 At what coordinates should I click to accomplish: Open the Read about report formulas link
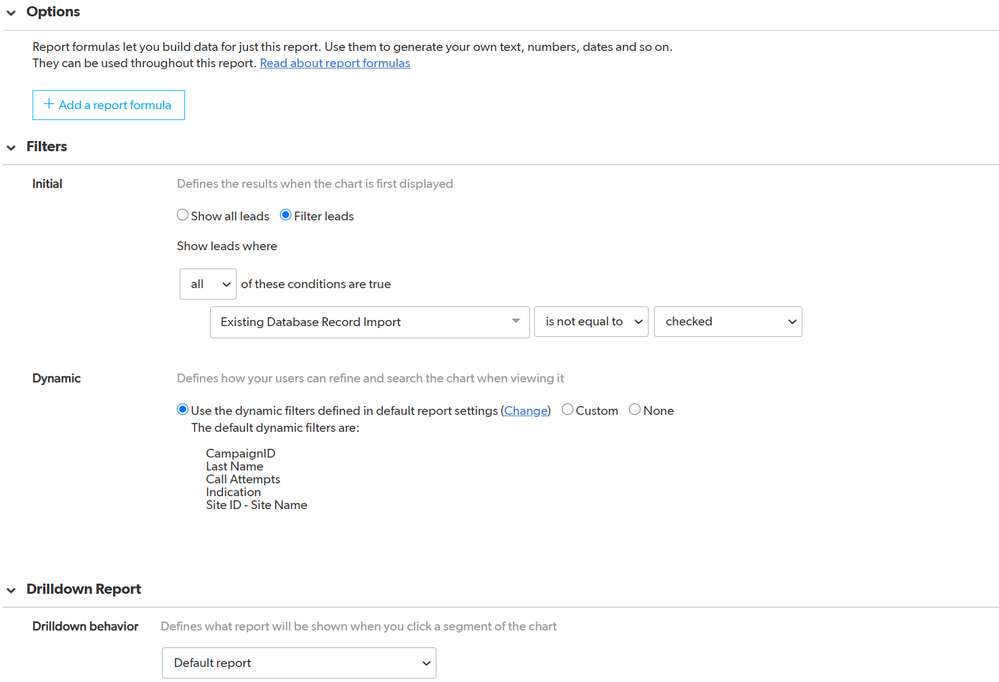[x=334, y=63]
